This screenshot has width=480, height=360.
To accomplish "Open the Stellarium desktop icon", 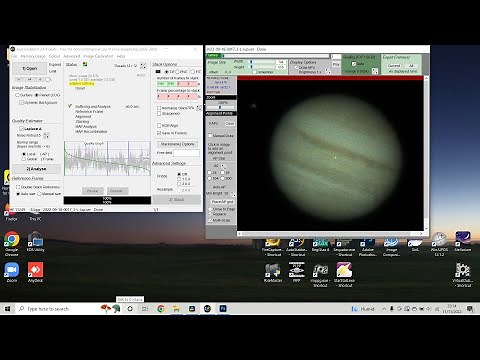I will coord(463,242).
